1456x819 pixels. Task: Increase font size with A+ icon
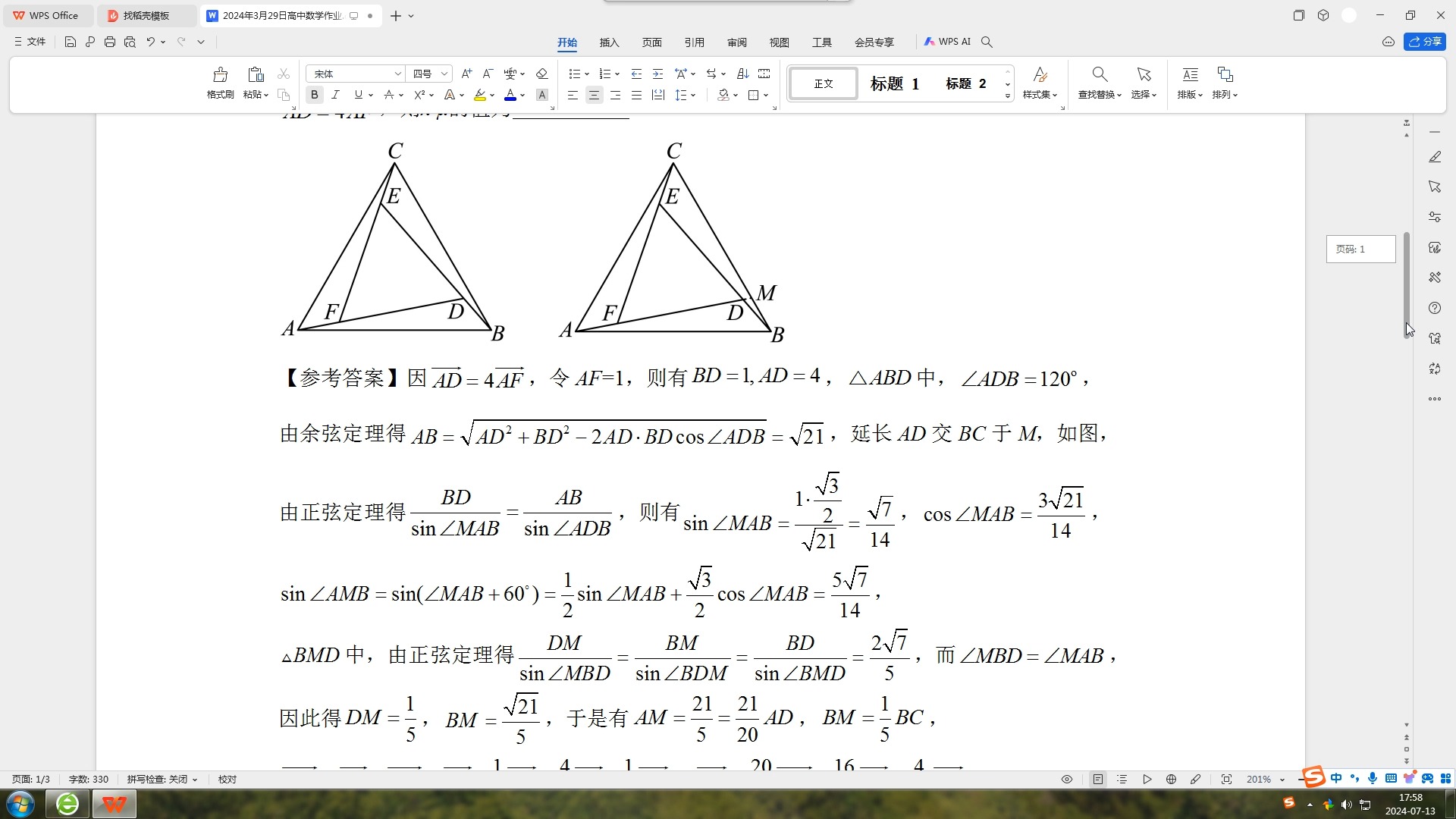pos(466,74)
